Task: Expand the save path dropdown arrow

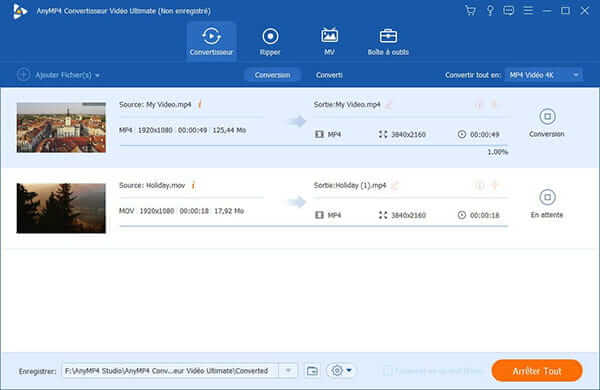Action: (288, 370)
